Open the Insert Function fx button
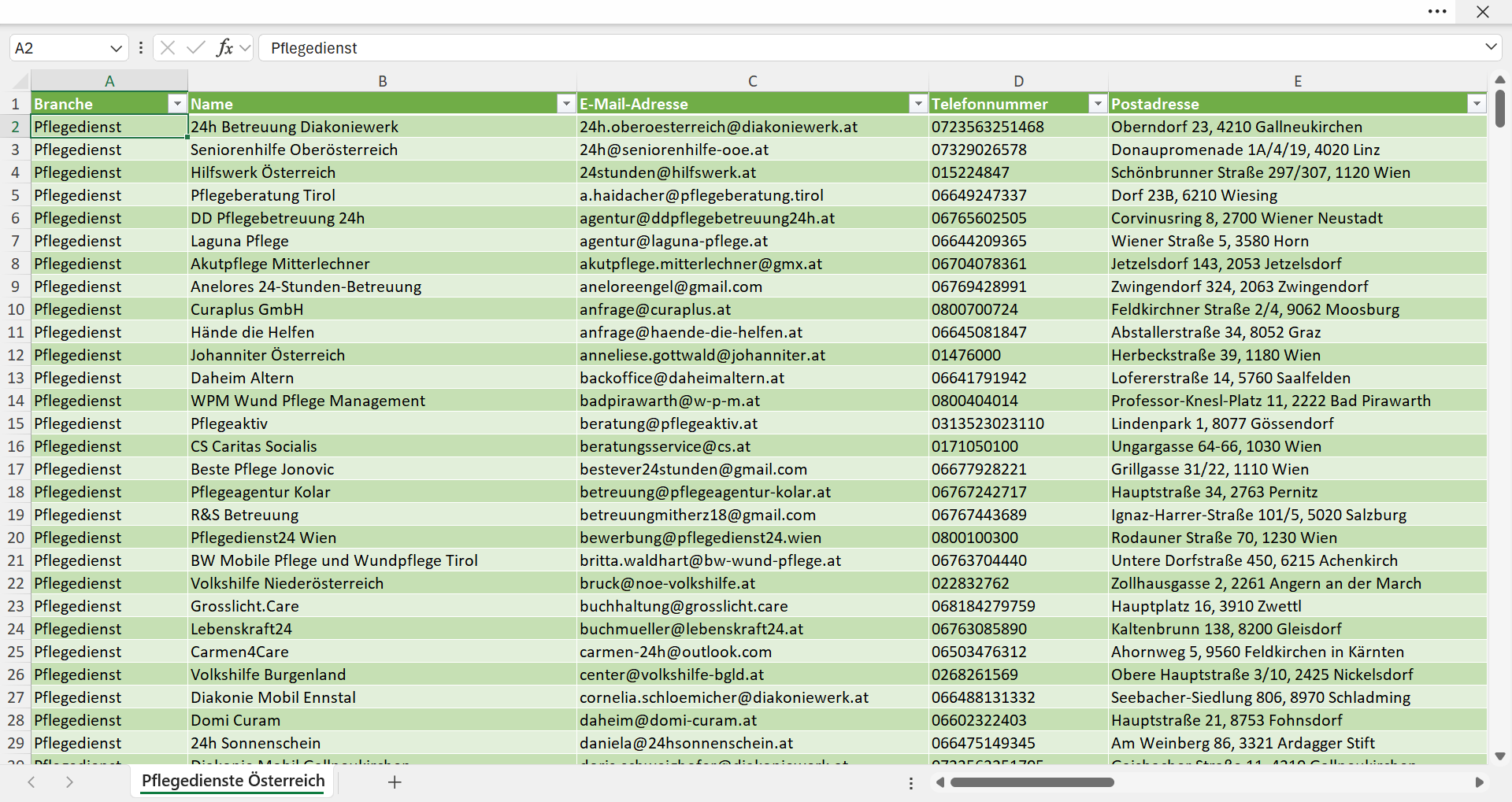 pyautogui.click(x=224, y=48)
